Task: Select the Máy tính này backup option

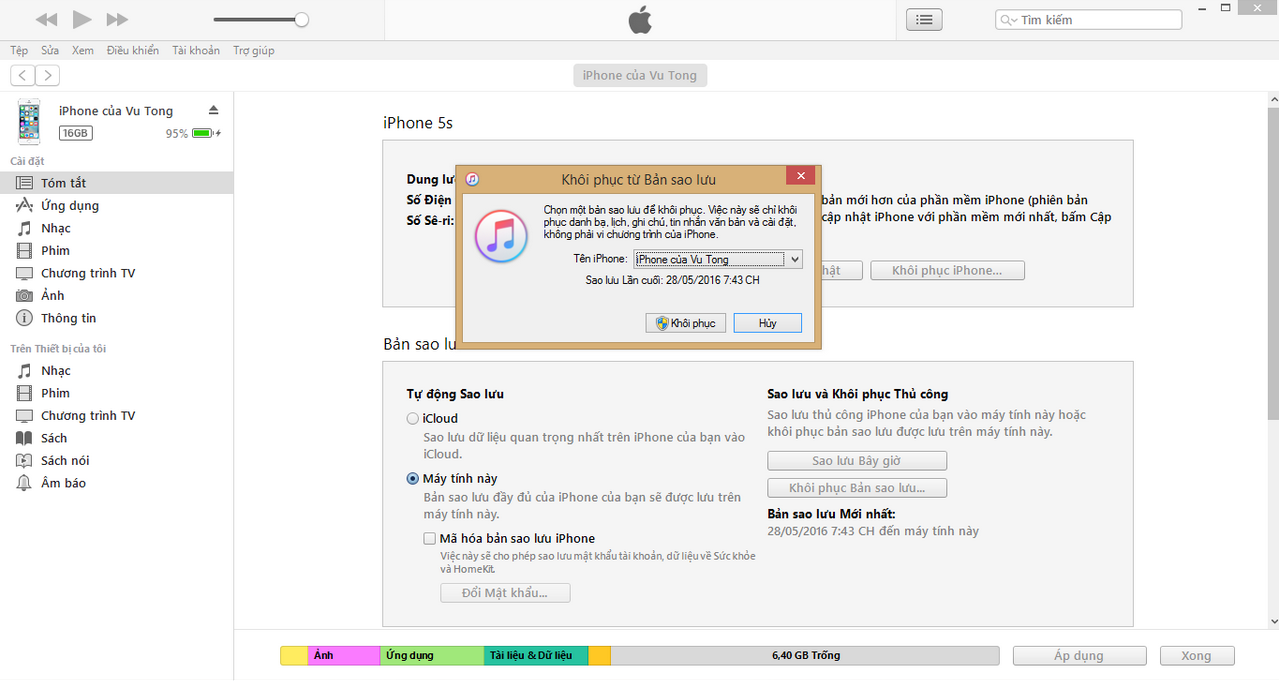Action: (412, 479)
